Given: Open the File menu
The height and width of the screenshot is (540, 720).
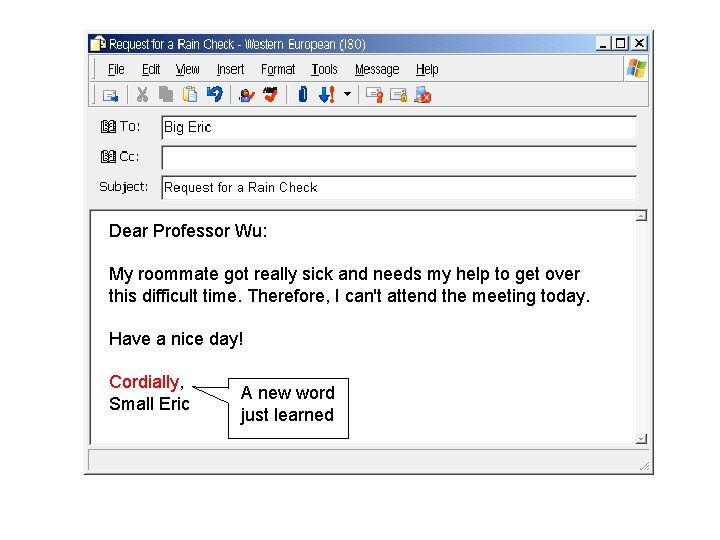Looking at the screenshot, I should coord(116,69).
